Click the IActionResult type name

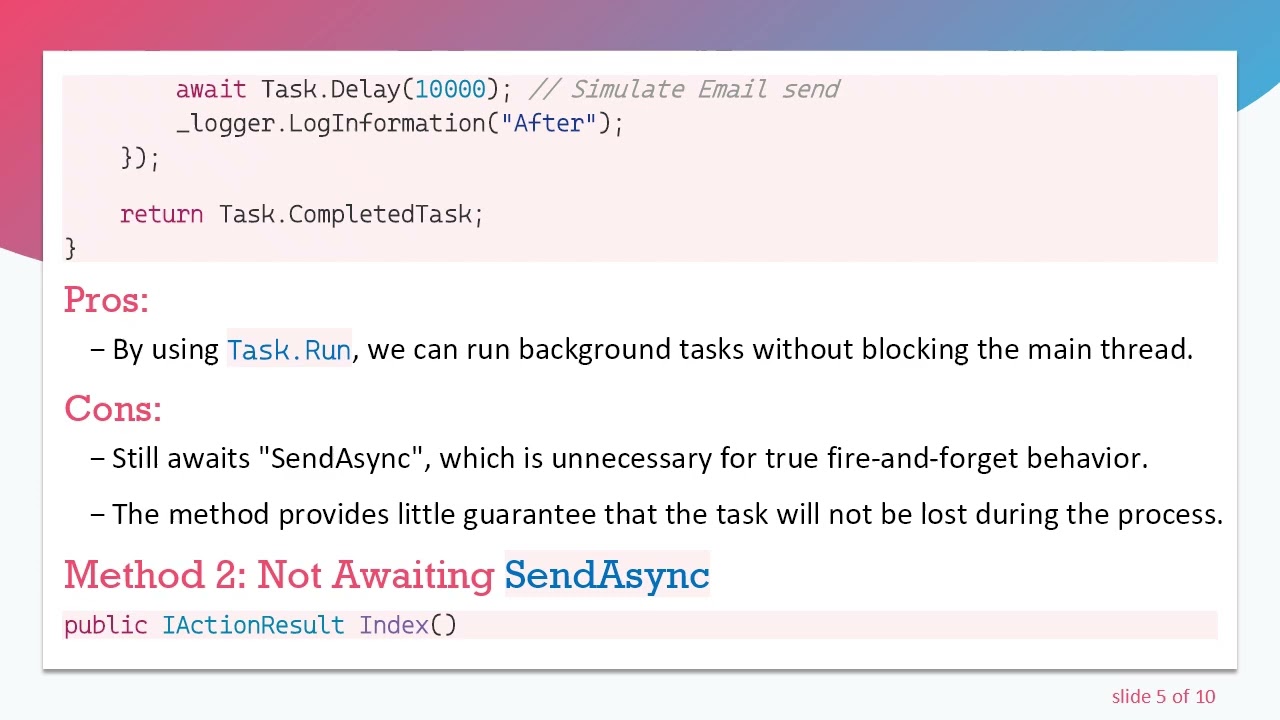click(x=253, y=625)
